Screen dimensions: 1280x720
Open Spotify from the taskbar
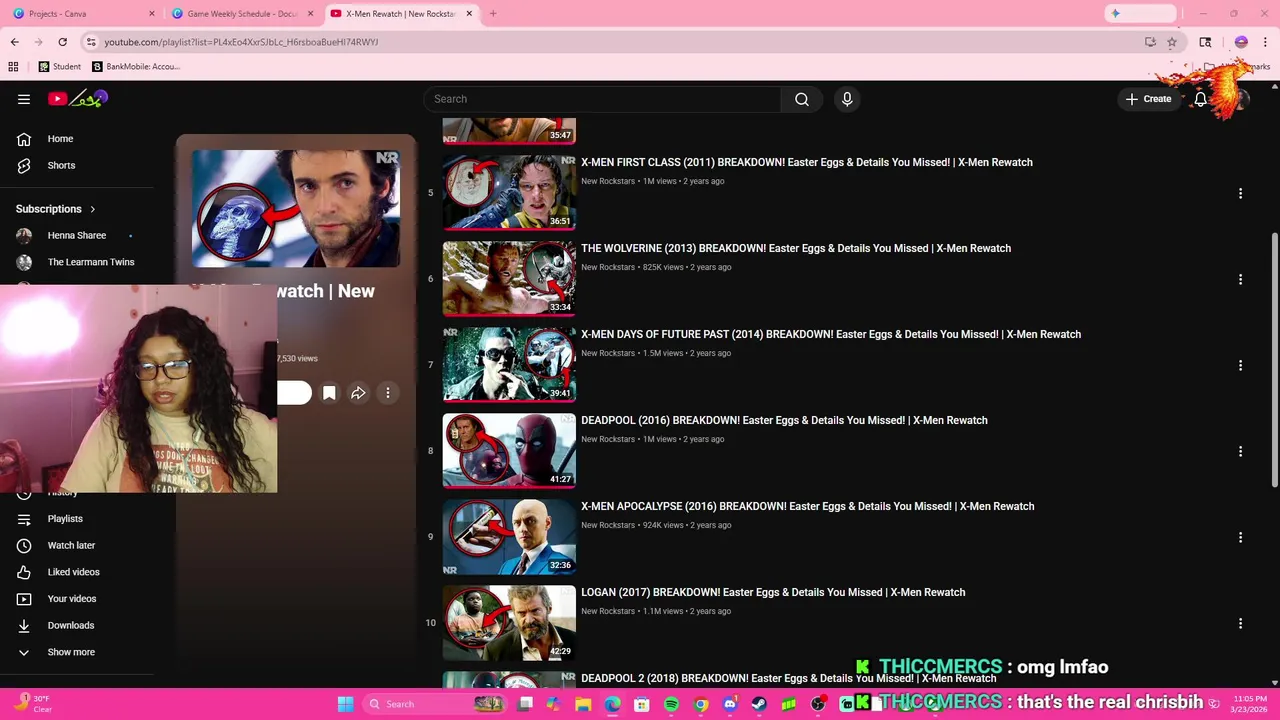pyautogui.click(x=671, y=704)
